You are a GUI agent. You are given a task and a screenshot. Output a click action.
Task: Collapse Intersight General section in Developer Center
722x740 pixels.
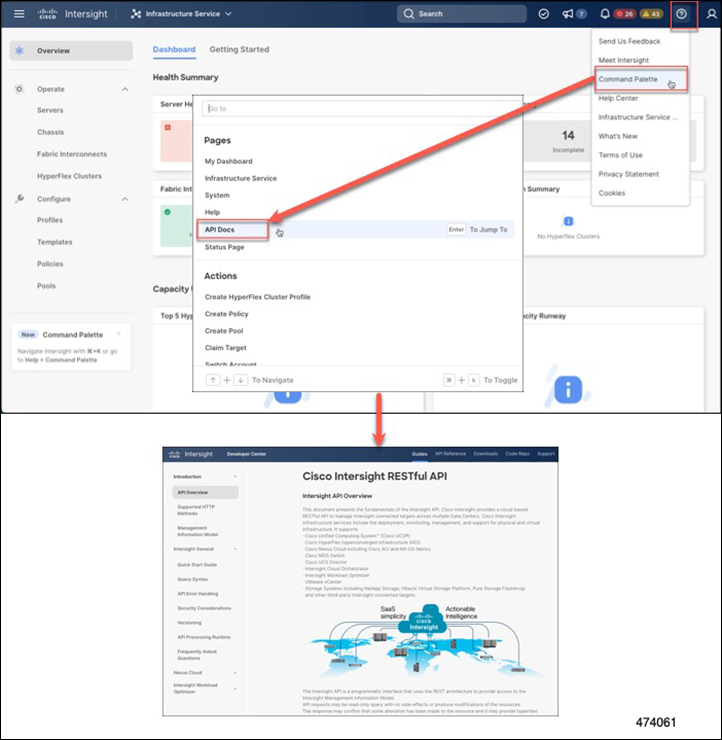pos(235,549)
